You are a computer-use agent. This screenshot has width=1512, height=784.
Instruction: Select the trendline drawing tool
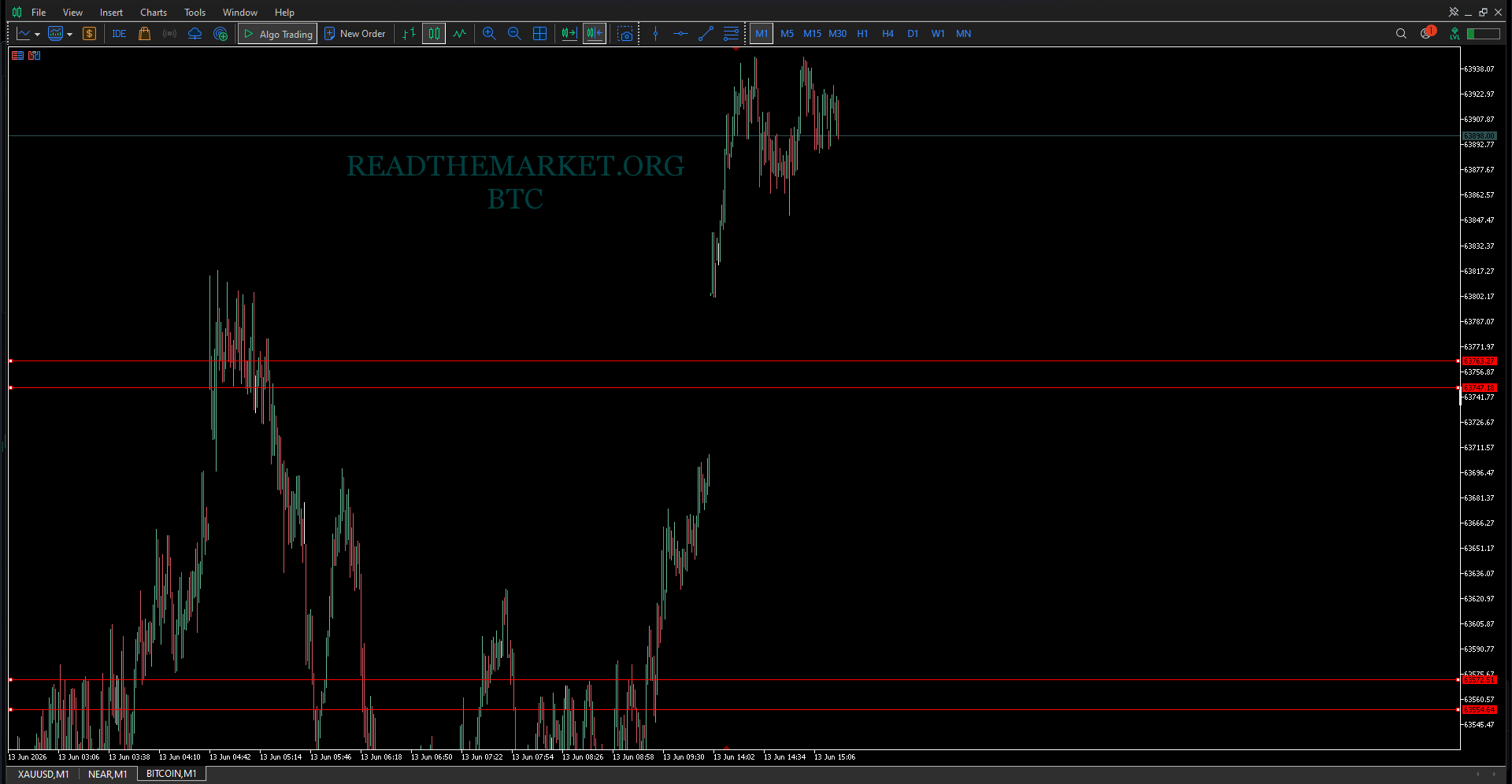click(706, 34)
